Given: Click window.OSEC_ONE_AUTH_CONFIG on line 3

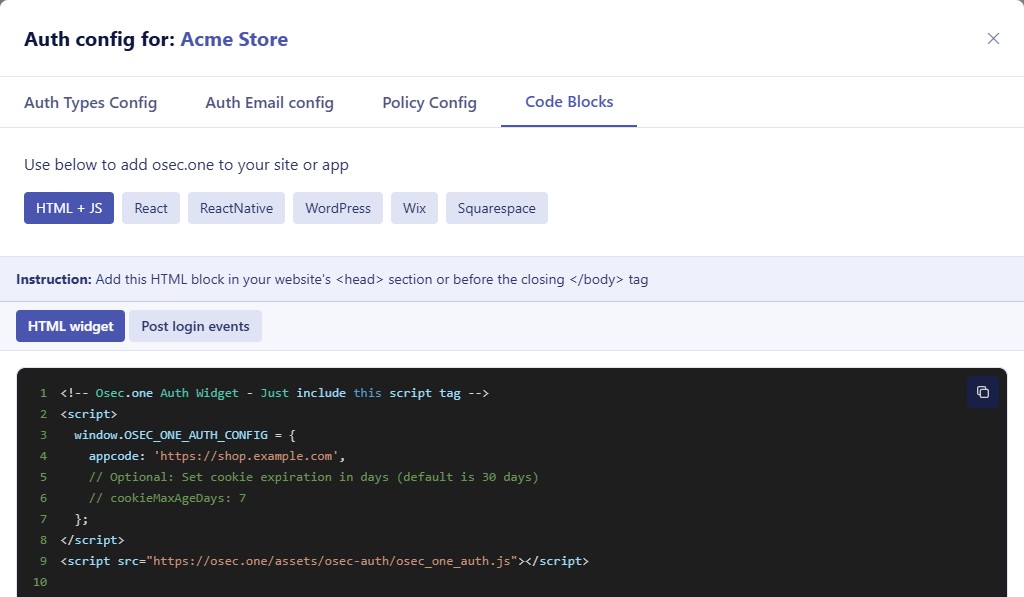Looking at the screenshot, I should pos(171,435).
